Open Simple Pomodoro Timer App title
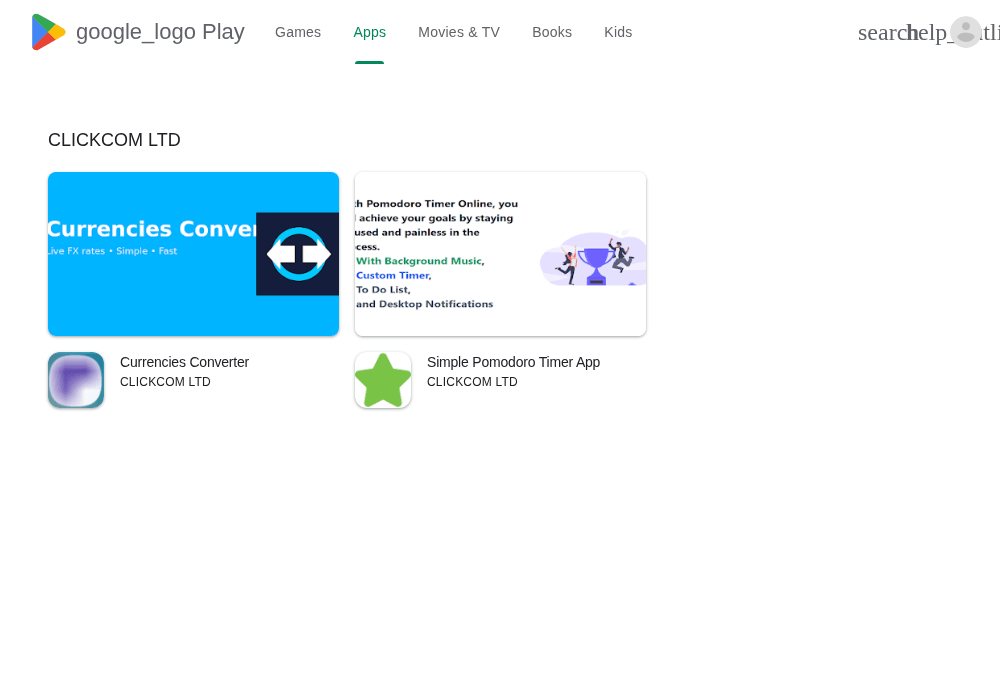1000x700 pixels. click(x=513, y=362)
